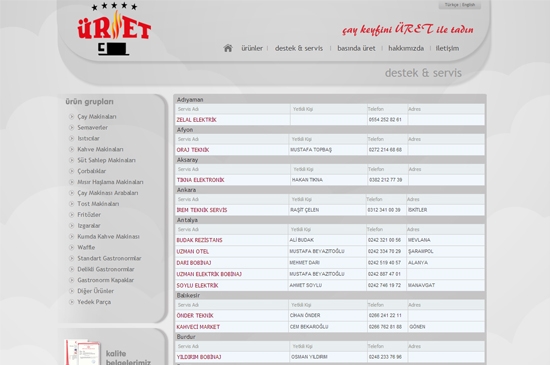Click the kalite belgelerimiz label
The image size is (550, 365).
click(128, 357)
